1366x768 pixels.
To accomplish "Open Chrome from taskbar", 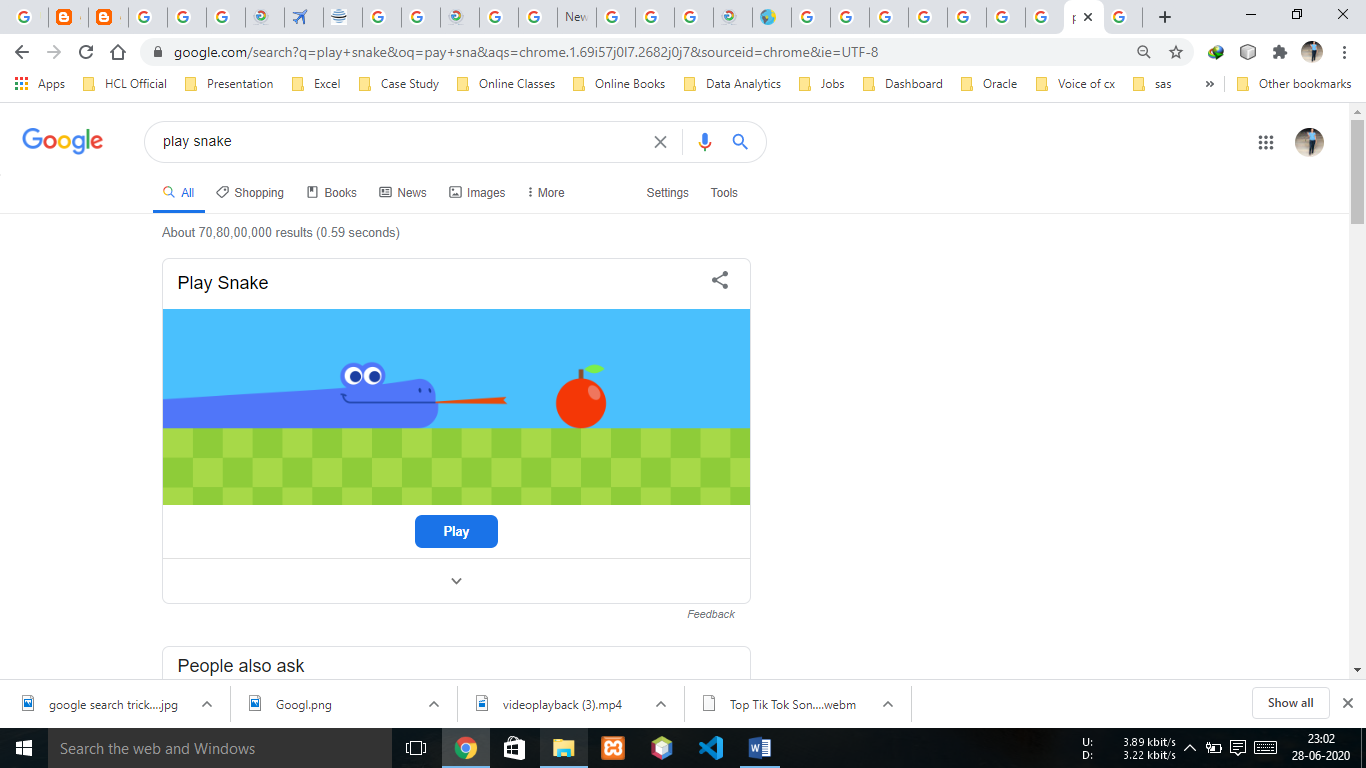I will point(465,748).
